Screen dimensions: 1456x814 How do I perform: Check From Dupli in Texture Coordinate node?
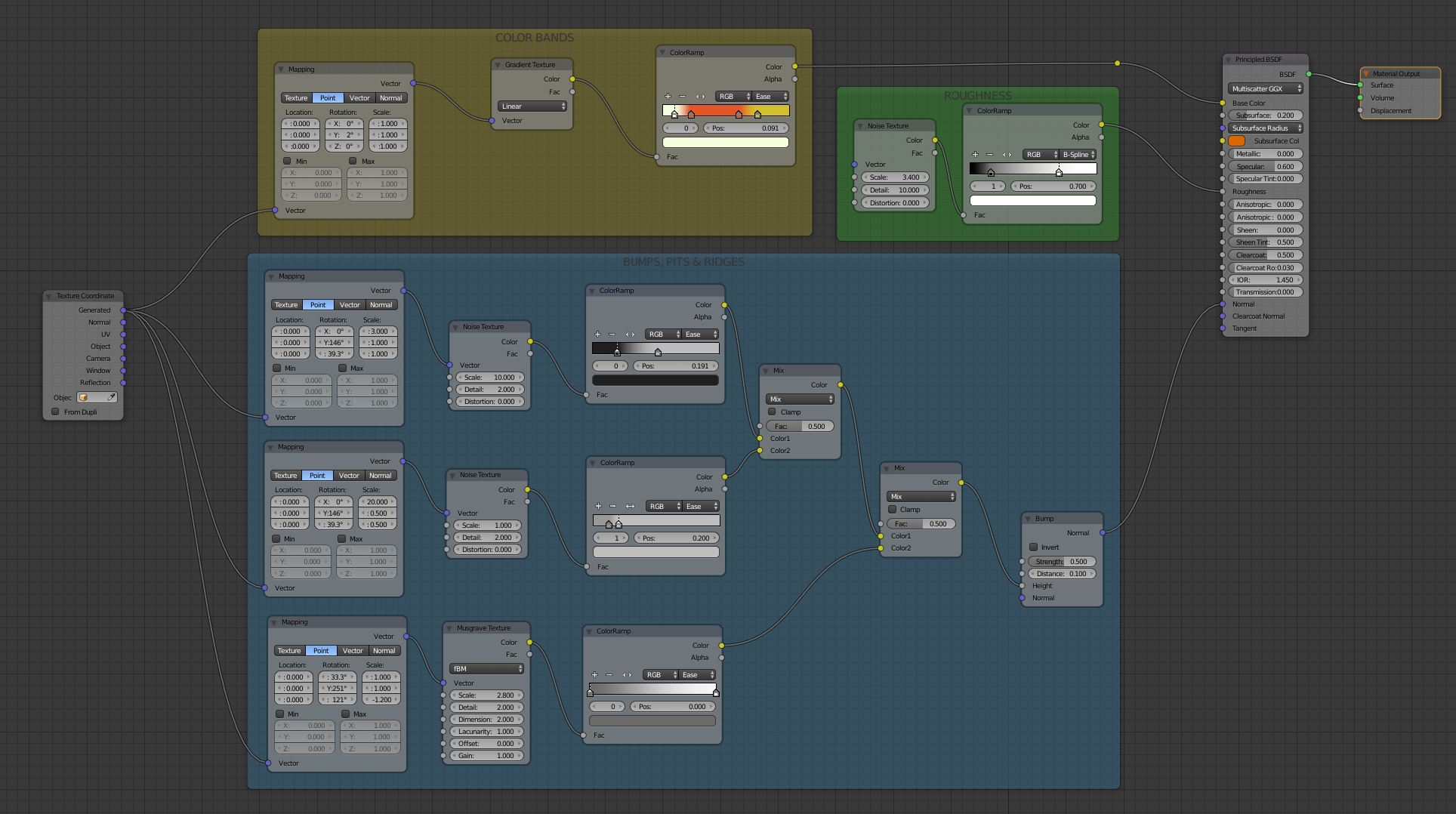(55, 412)
